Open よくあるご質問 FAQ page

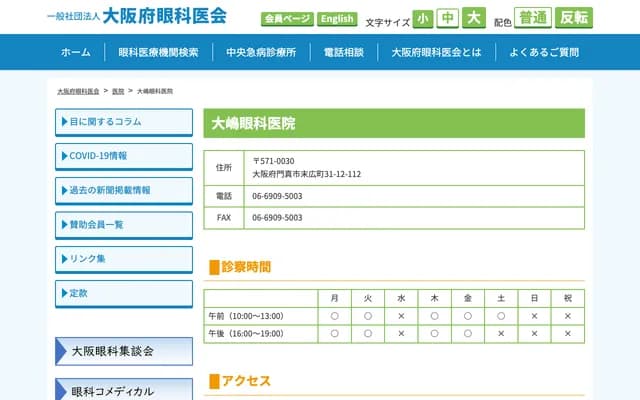pos(544,52)
